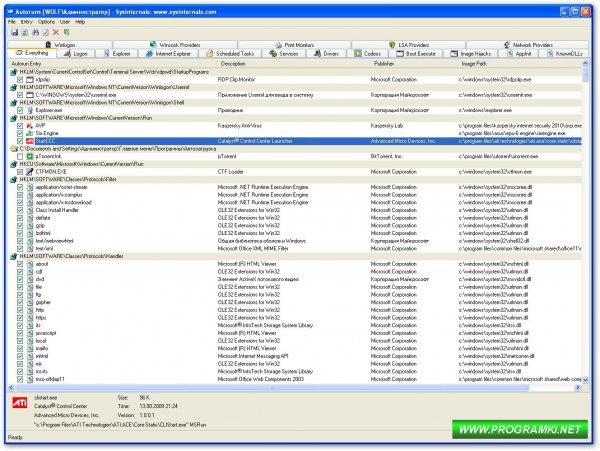The image size is (600, 451).
Task: Select the 'Microsoft Office XML MIME Filter' description
Action: (253, 248)
